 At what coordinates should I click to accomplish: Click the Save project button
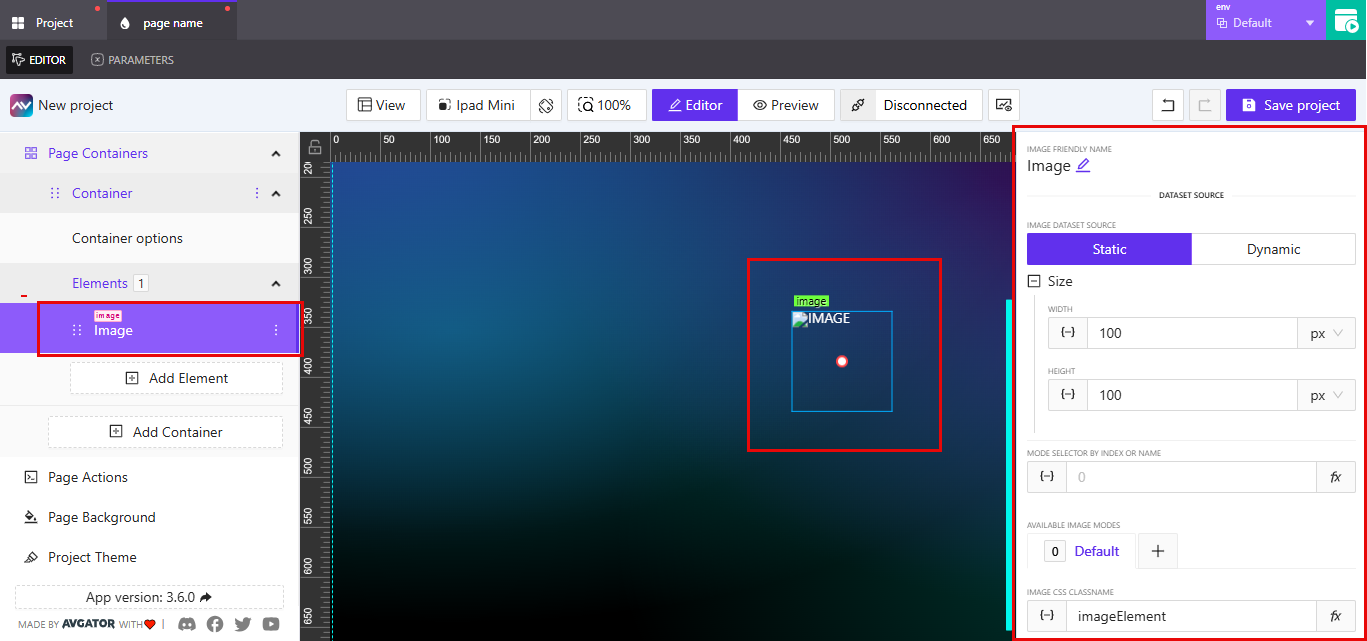click(x=1290, y=105)
